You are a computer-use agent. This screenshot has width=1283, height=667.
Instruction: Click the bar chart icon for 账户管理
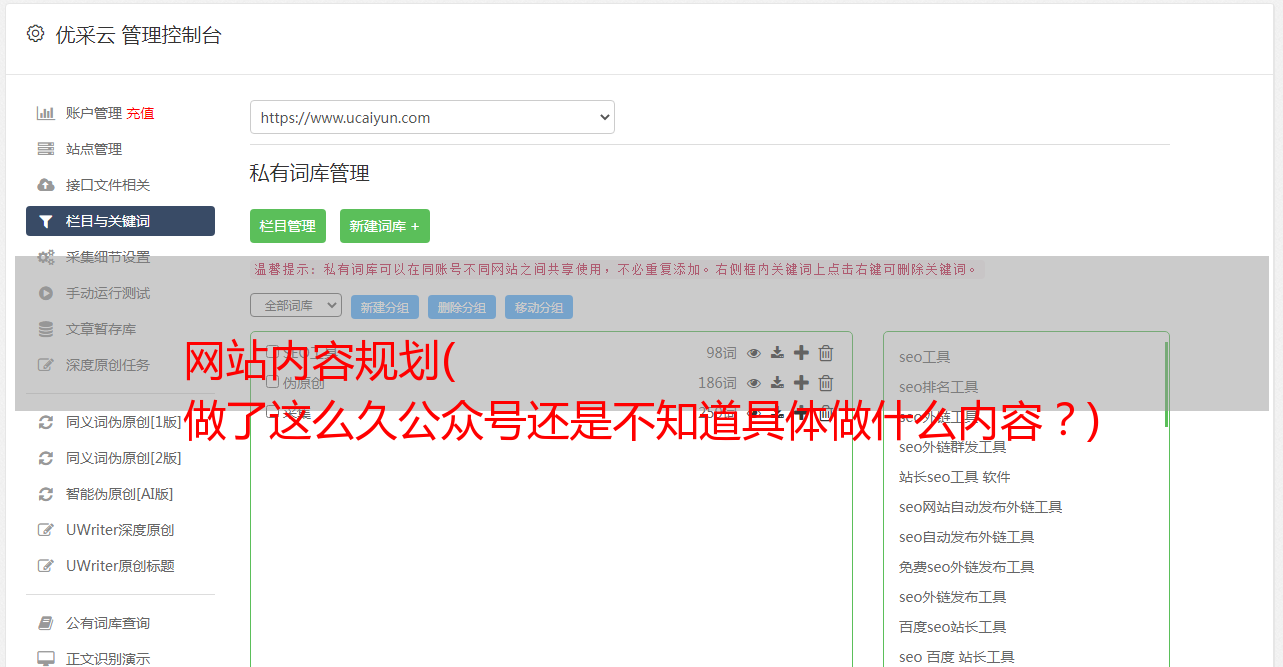(x=46, y=113)
